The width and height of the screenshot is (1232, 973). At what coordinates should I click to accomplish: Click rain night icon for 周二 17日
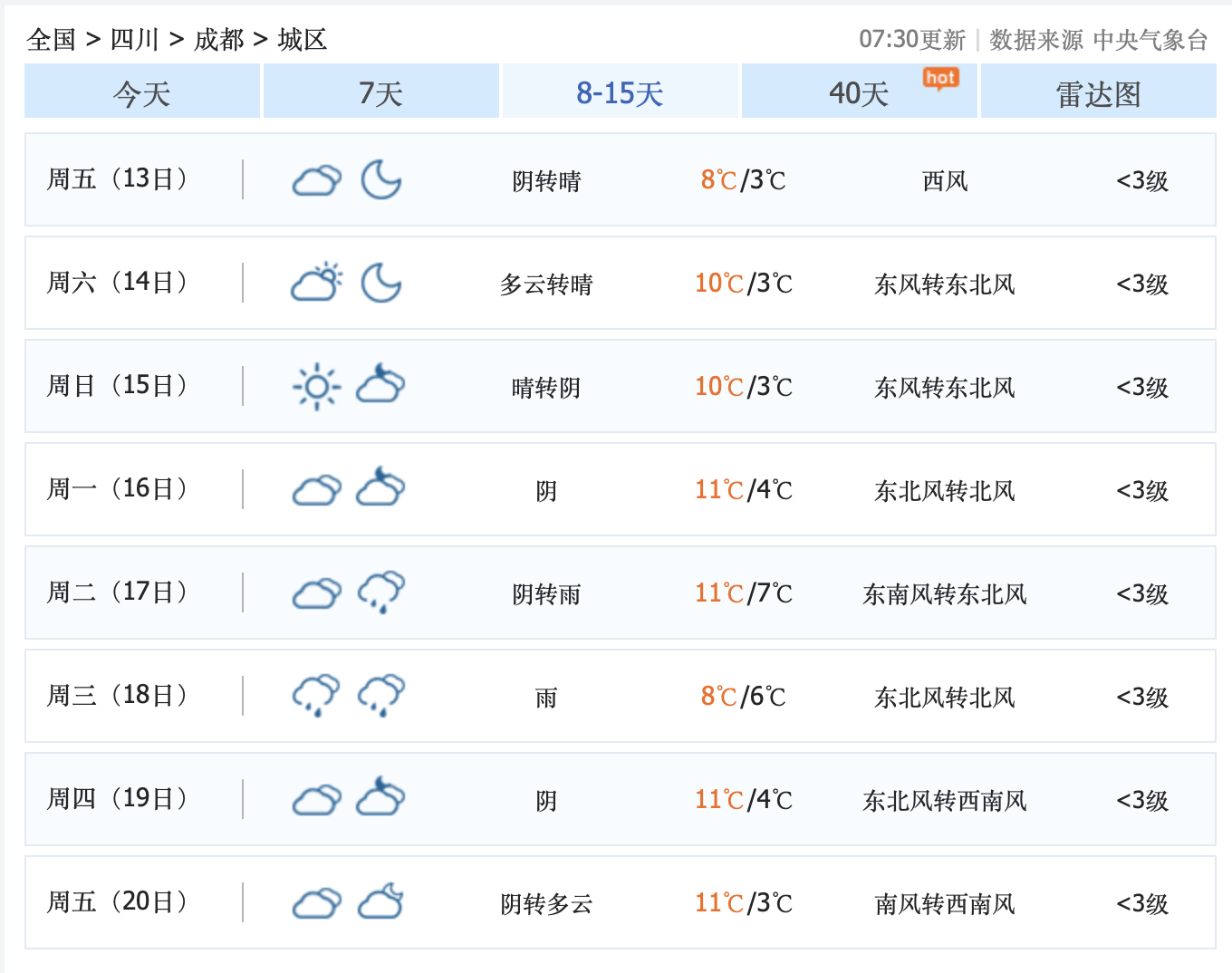pos(380,593)
